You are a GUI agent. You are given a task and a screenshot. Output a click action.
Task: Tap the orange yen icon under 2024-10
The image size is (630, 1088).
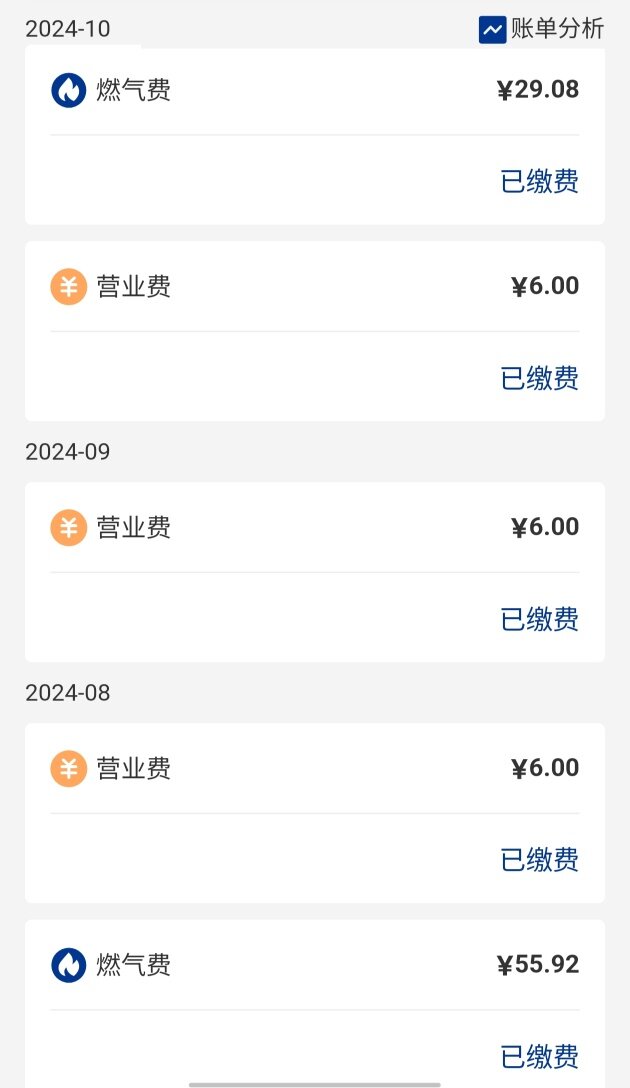(69, 287)
